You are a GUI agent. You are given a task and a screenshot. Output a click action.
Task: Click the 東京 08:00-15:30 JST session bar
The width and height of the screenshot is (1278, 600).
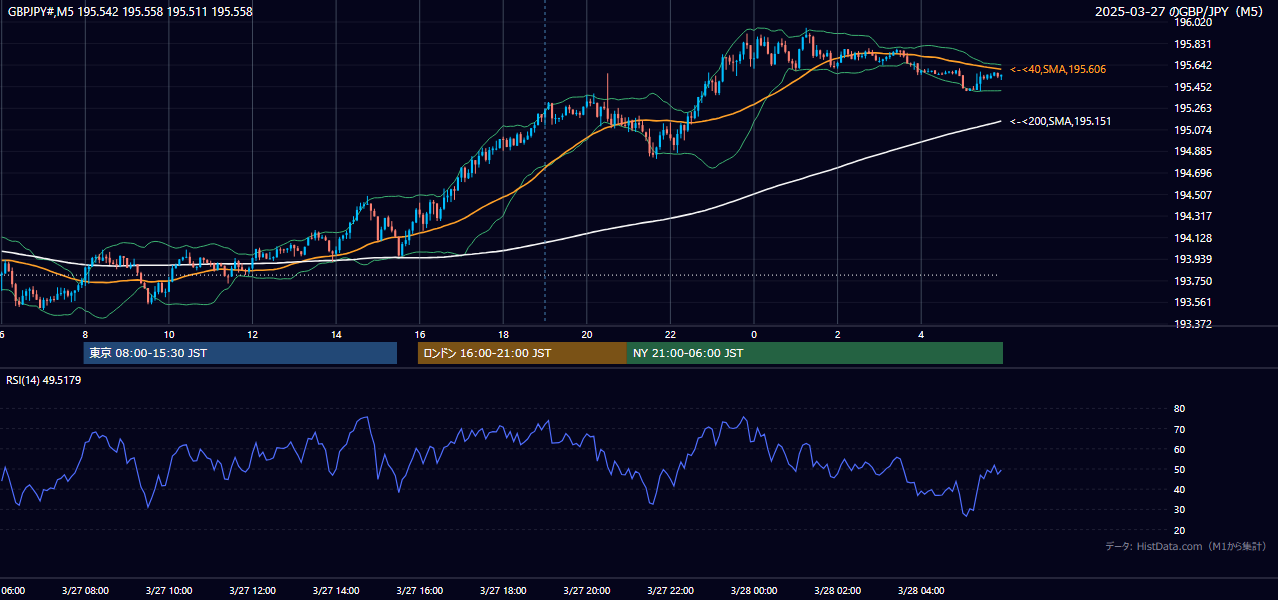(x=240, y=353)
